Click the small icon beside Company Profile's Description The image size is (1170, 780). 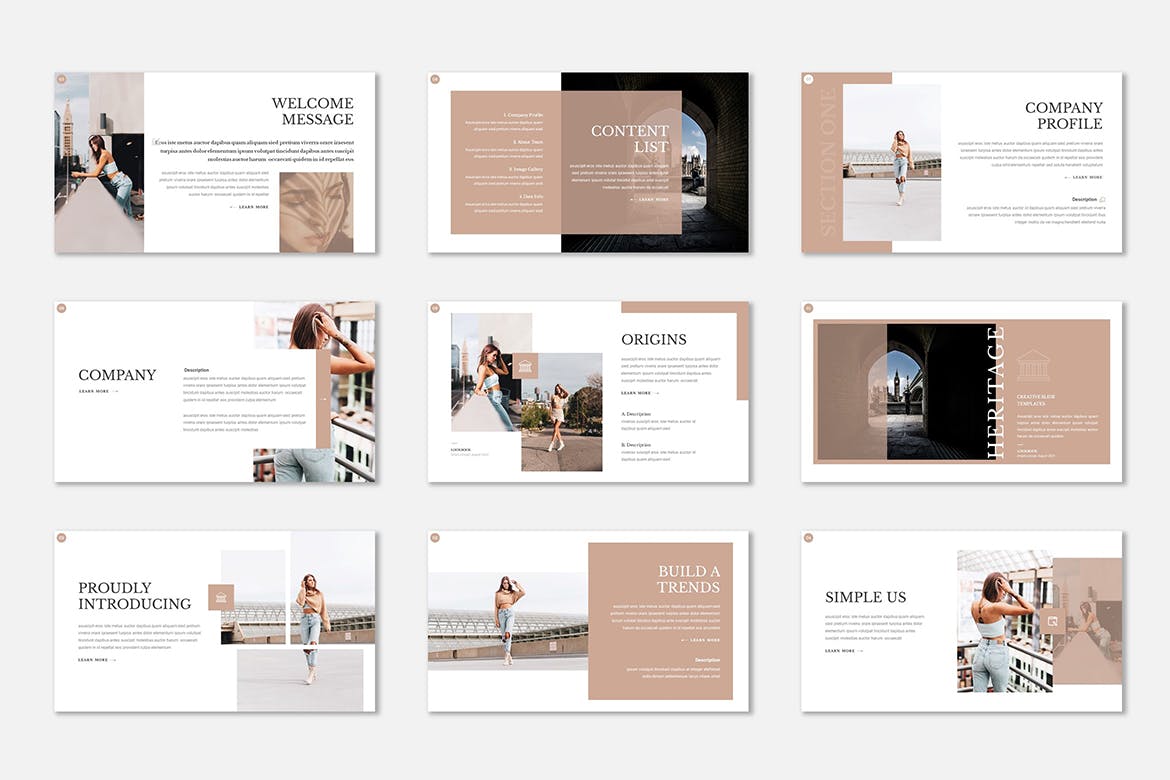click(x=1102, y=199)
